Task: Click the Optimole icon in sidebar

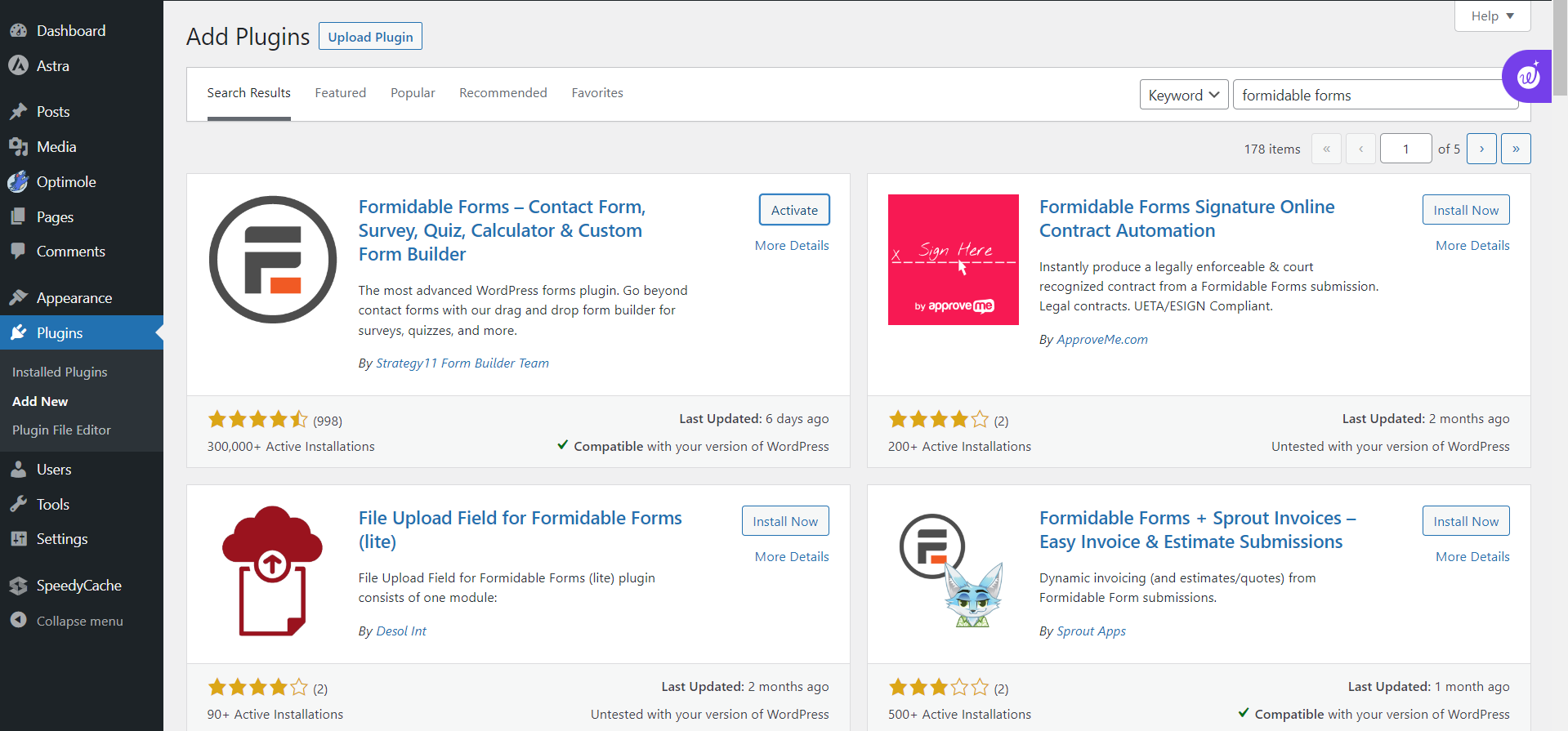Action: point(18,182)
